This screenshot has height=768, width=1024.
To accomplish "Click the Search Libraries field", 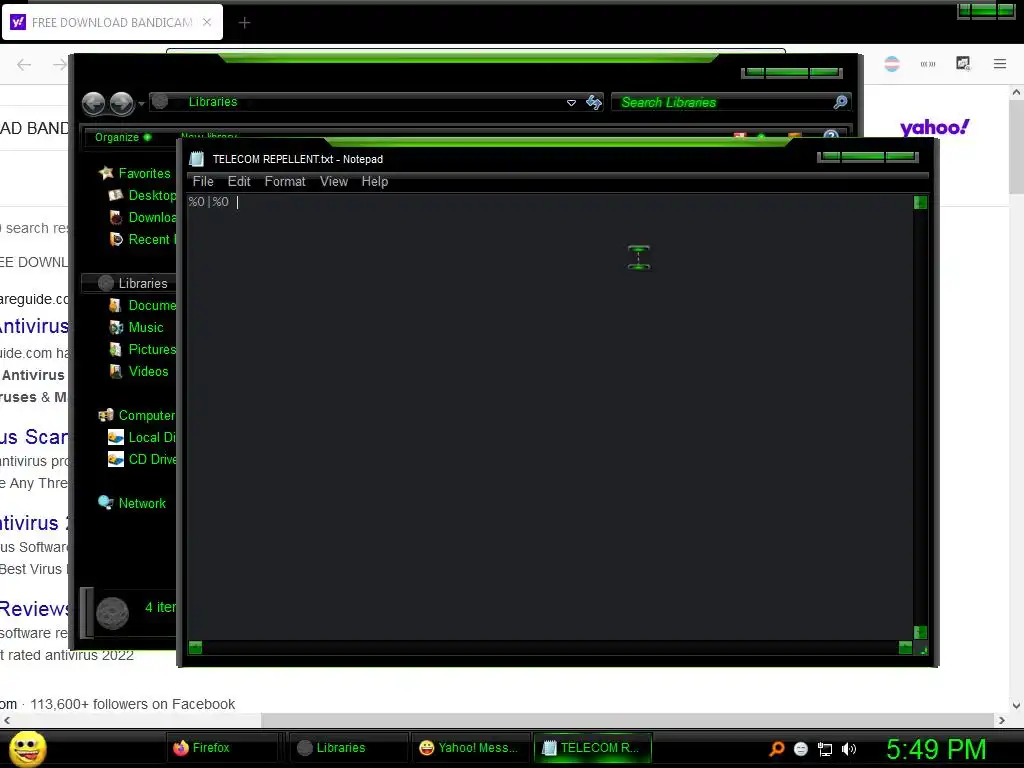I will [x=722, y=103].
